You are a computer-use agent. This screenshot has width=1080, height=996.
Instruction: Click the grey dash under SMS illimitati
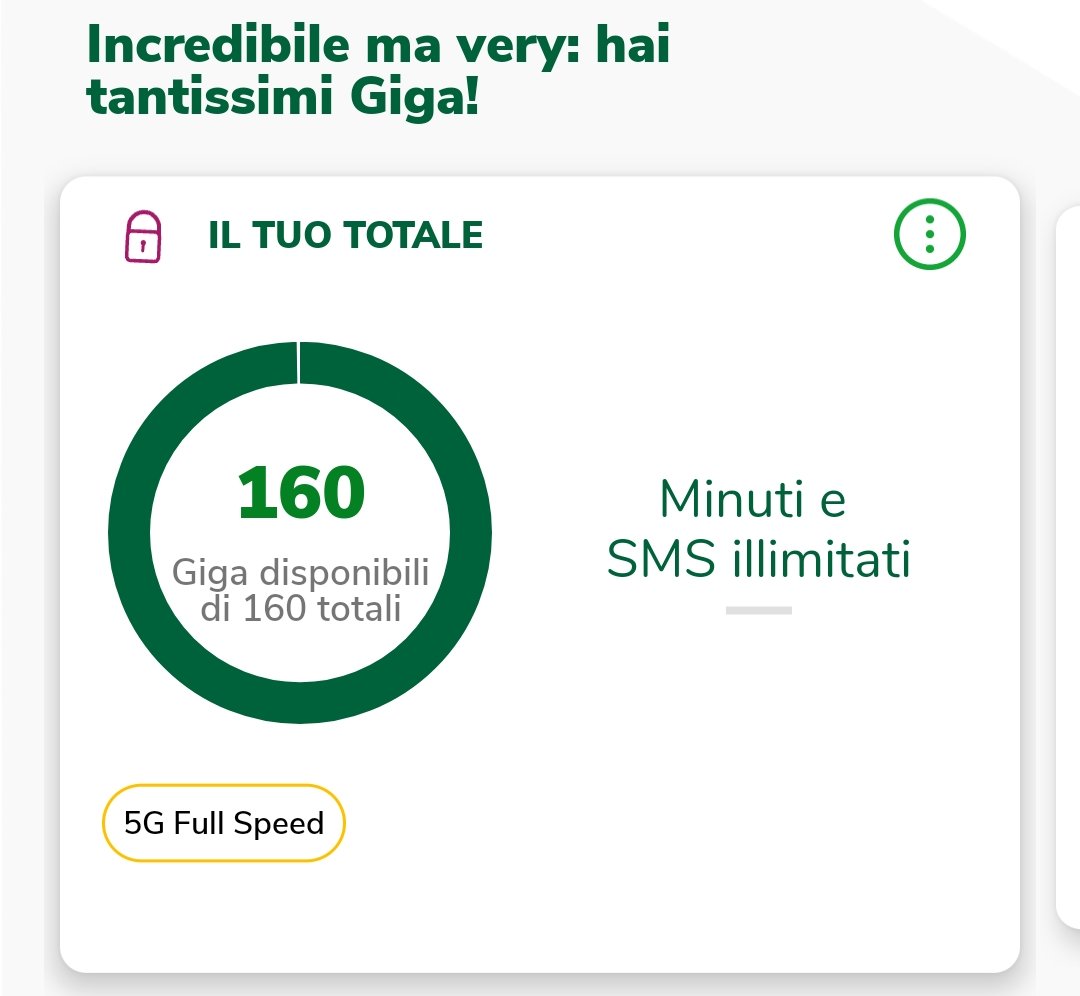click(x=759, y=609)
